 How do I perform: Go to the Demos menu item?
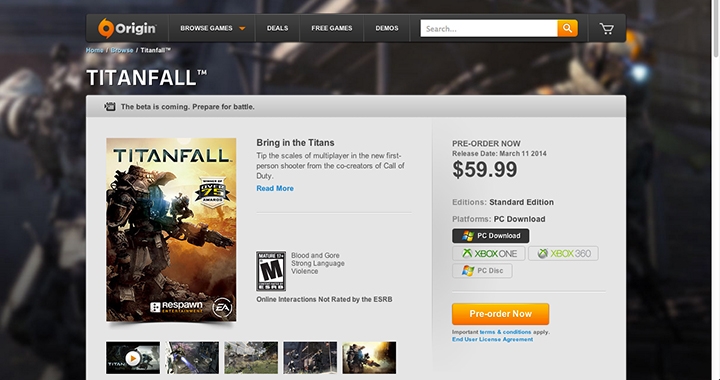pos(387,28)
